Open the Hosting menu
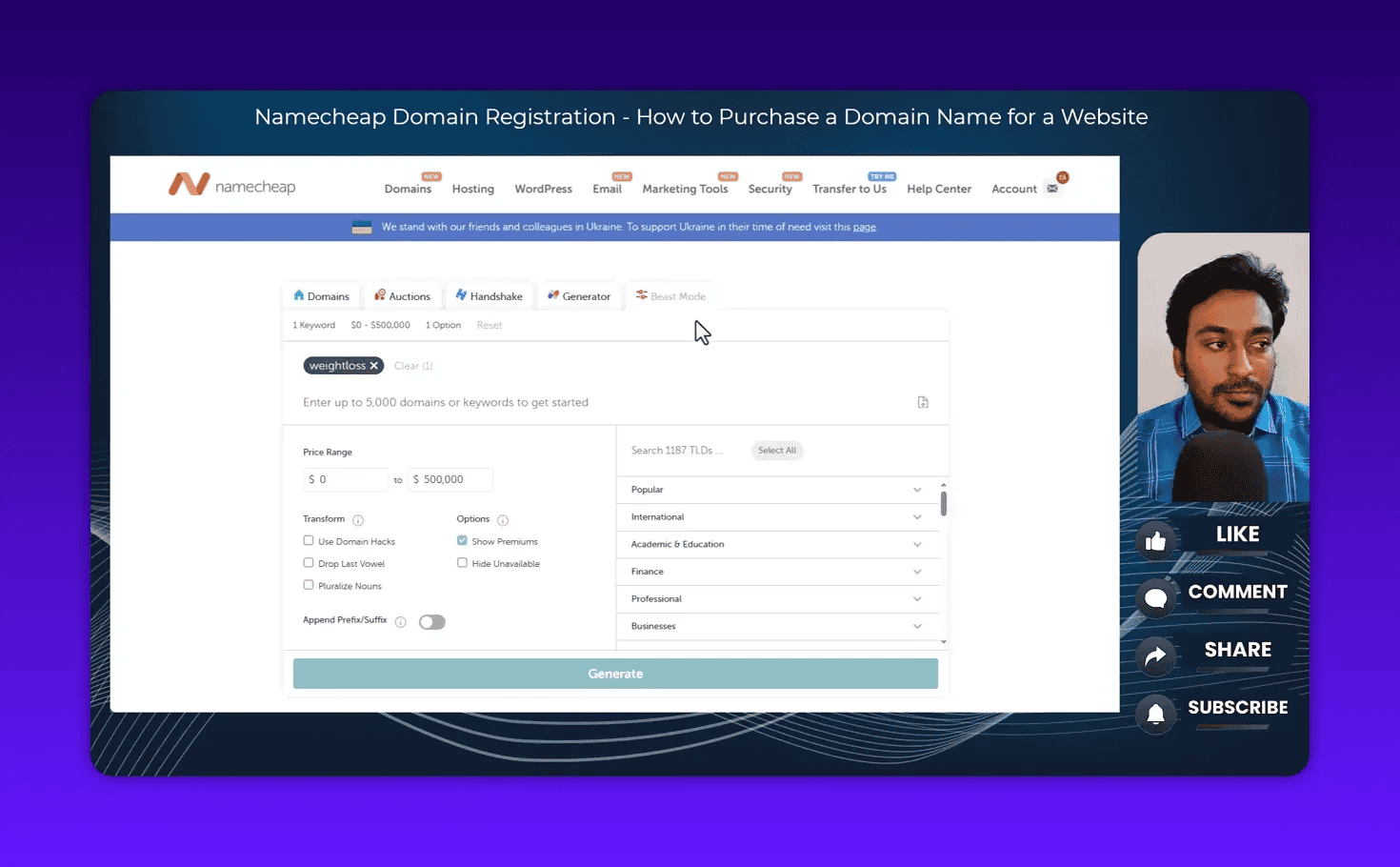 tap(472, 189)
